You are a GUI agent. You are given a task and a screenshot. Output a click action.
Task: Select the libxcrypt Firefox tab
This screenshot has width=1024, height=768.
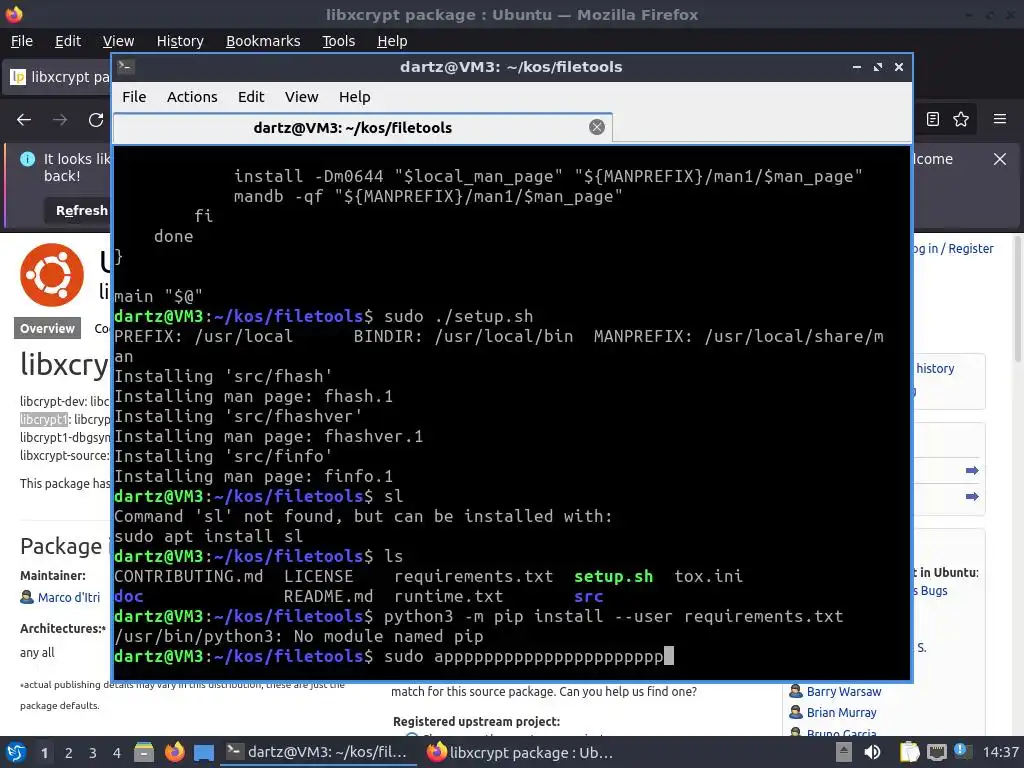(x=59, y=76)
